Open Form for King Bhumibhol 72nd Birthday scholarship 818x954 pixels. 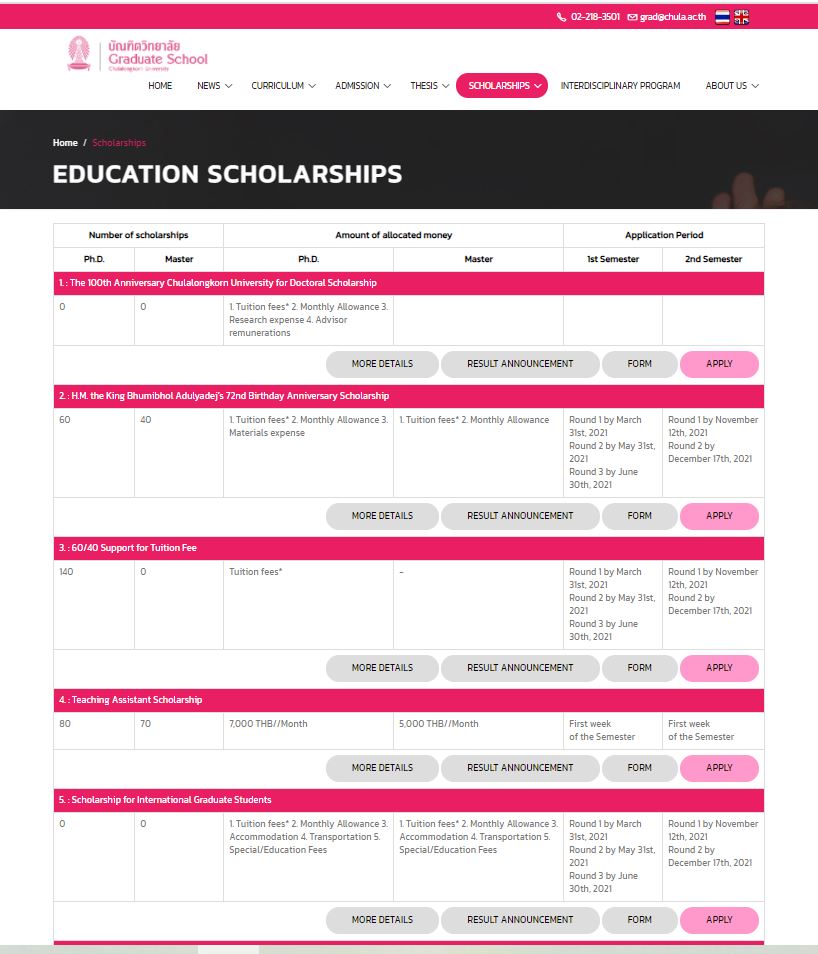[639, 516]
